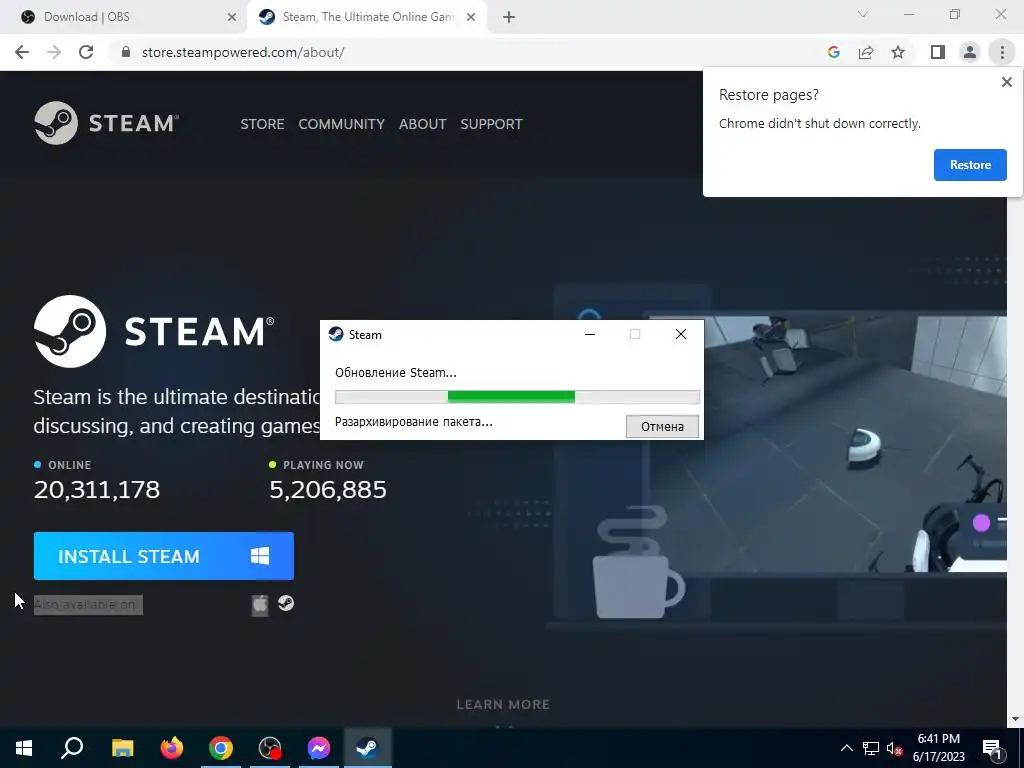Share this page using the share icon
This screenshot has width=1024, height=768.
coord(866,52)
